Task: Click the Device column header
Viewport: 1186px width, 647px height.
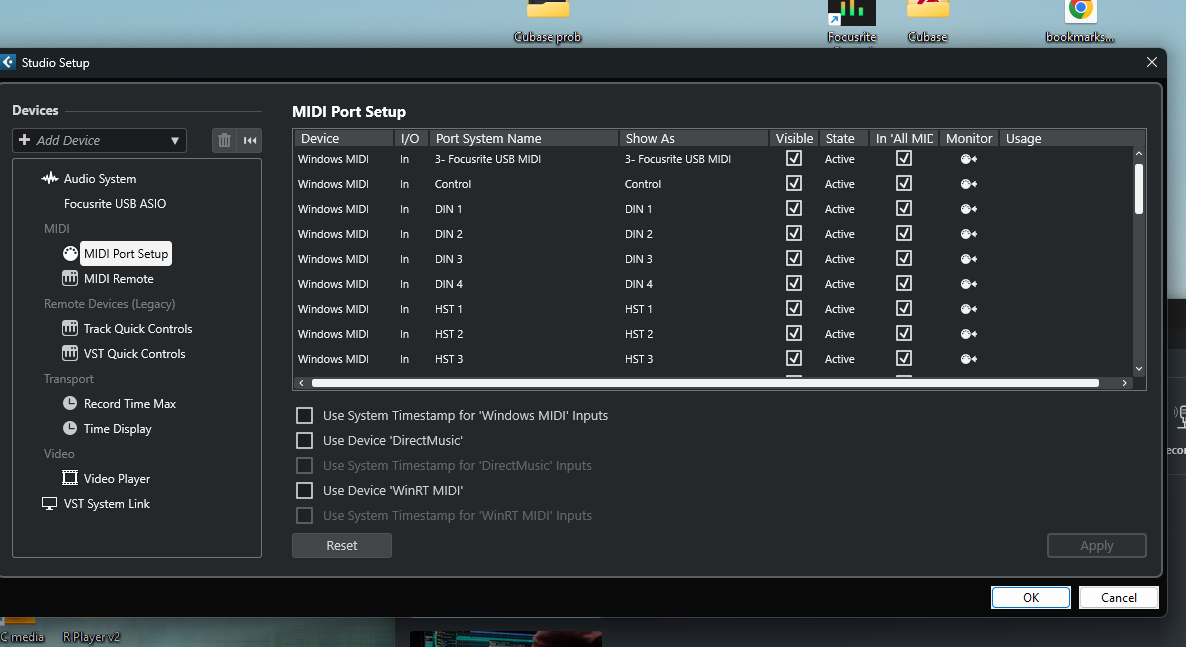Action: [343, 138]
